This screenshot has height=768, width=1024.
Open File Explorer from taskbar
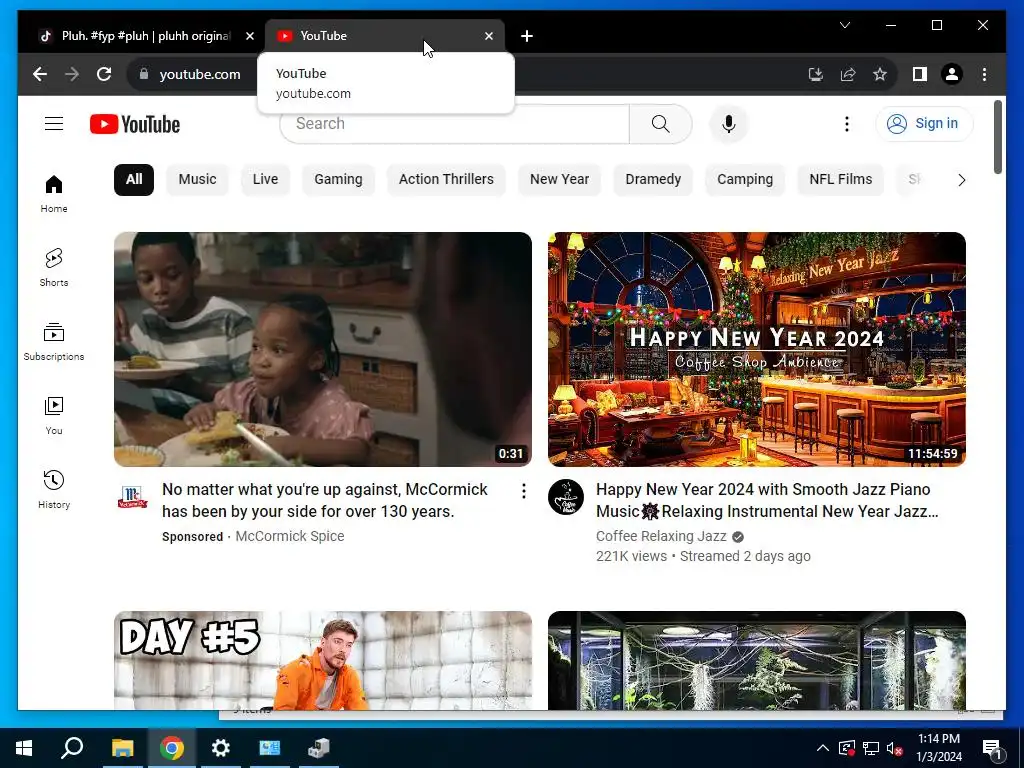(122, 748)
